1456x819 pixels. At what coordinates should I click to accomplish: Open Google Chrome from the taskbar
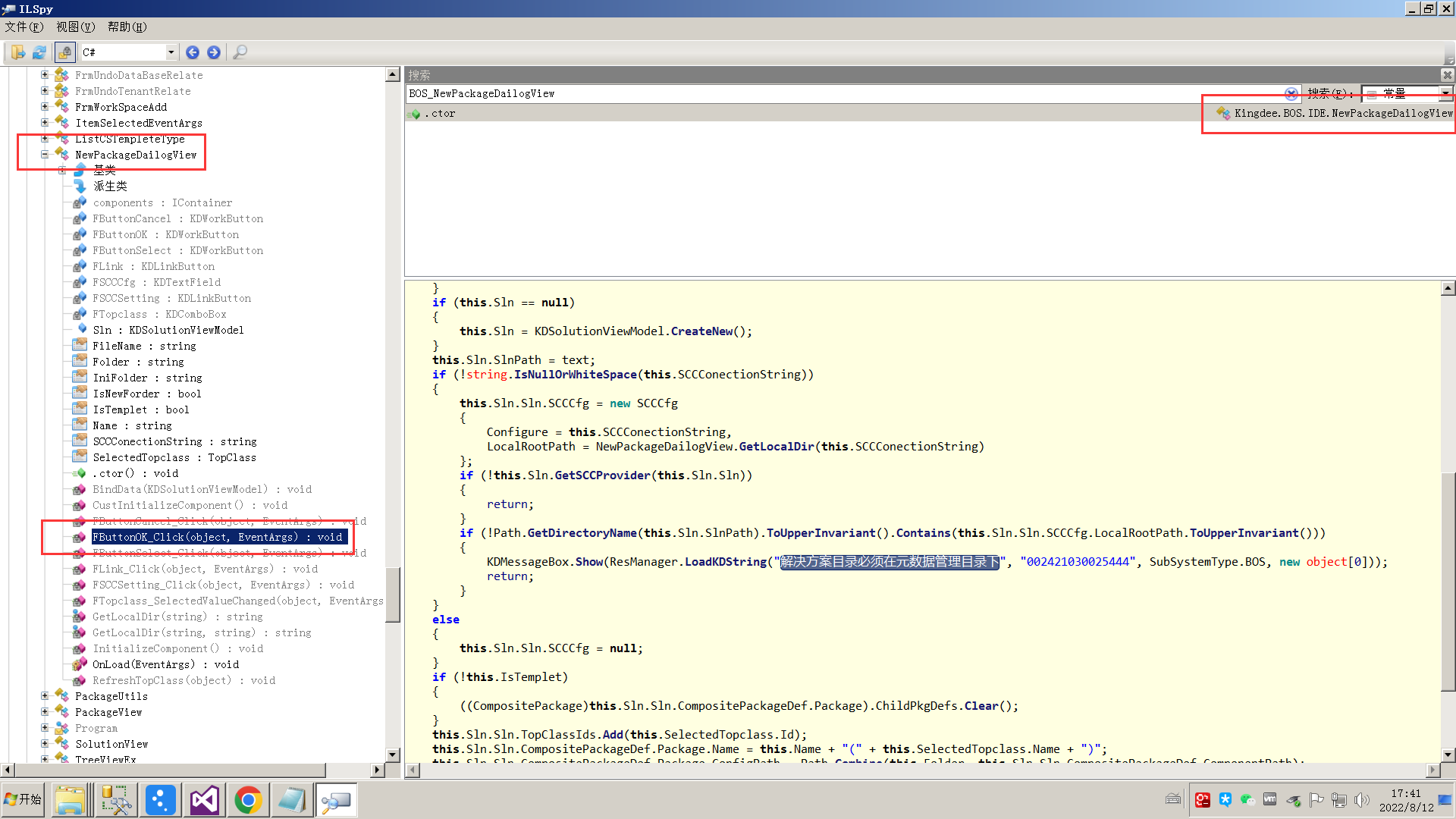[x=247, y=800]
